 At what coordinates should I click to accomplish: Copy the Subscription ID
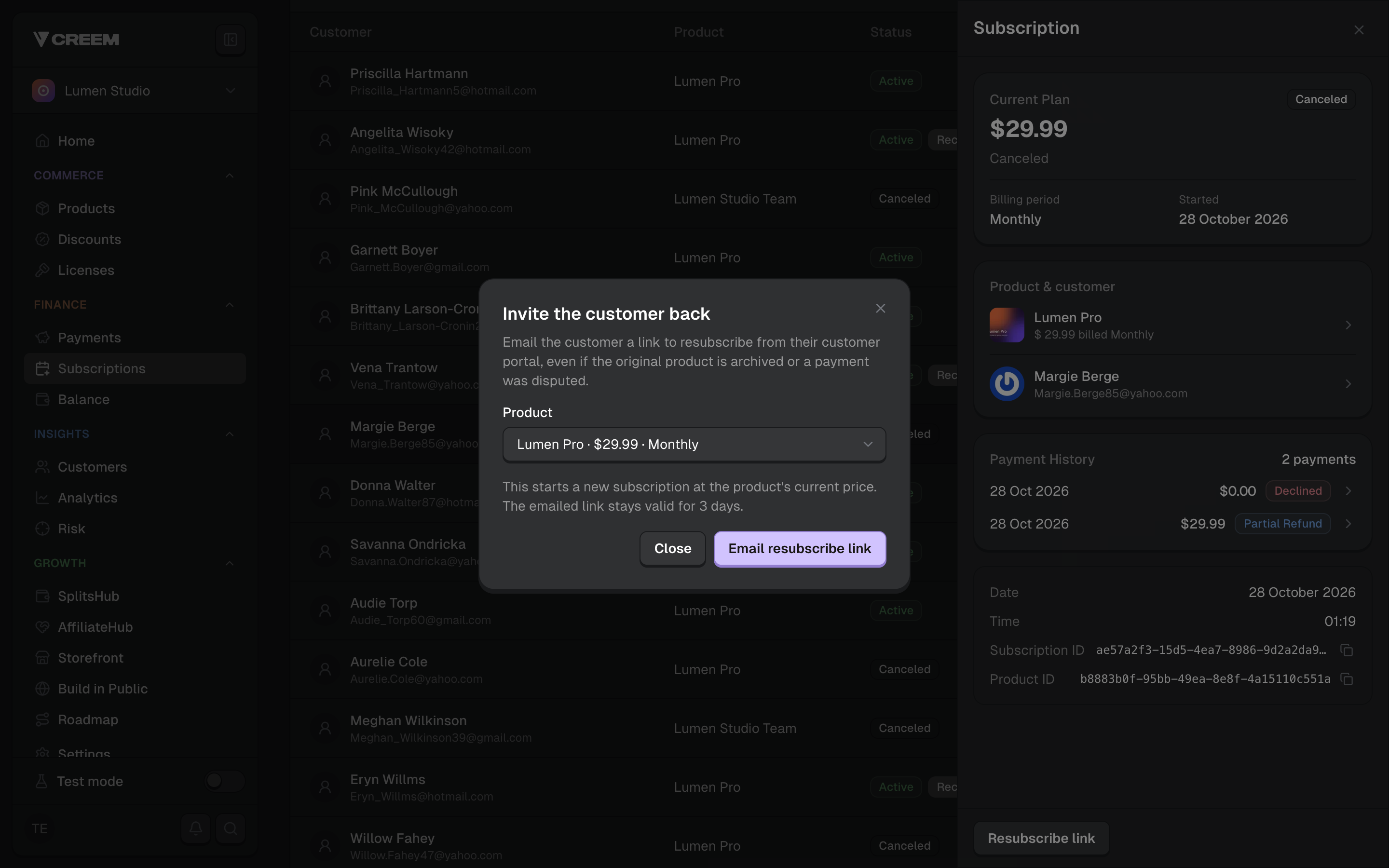coord(1347,651)
